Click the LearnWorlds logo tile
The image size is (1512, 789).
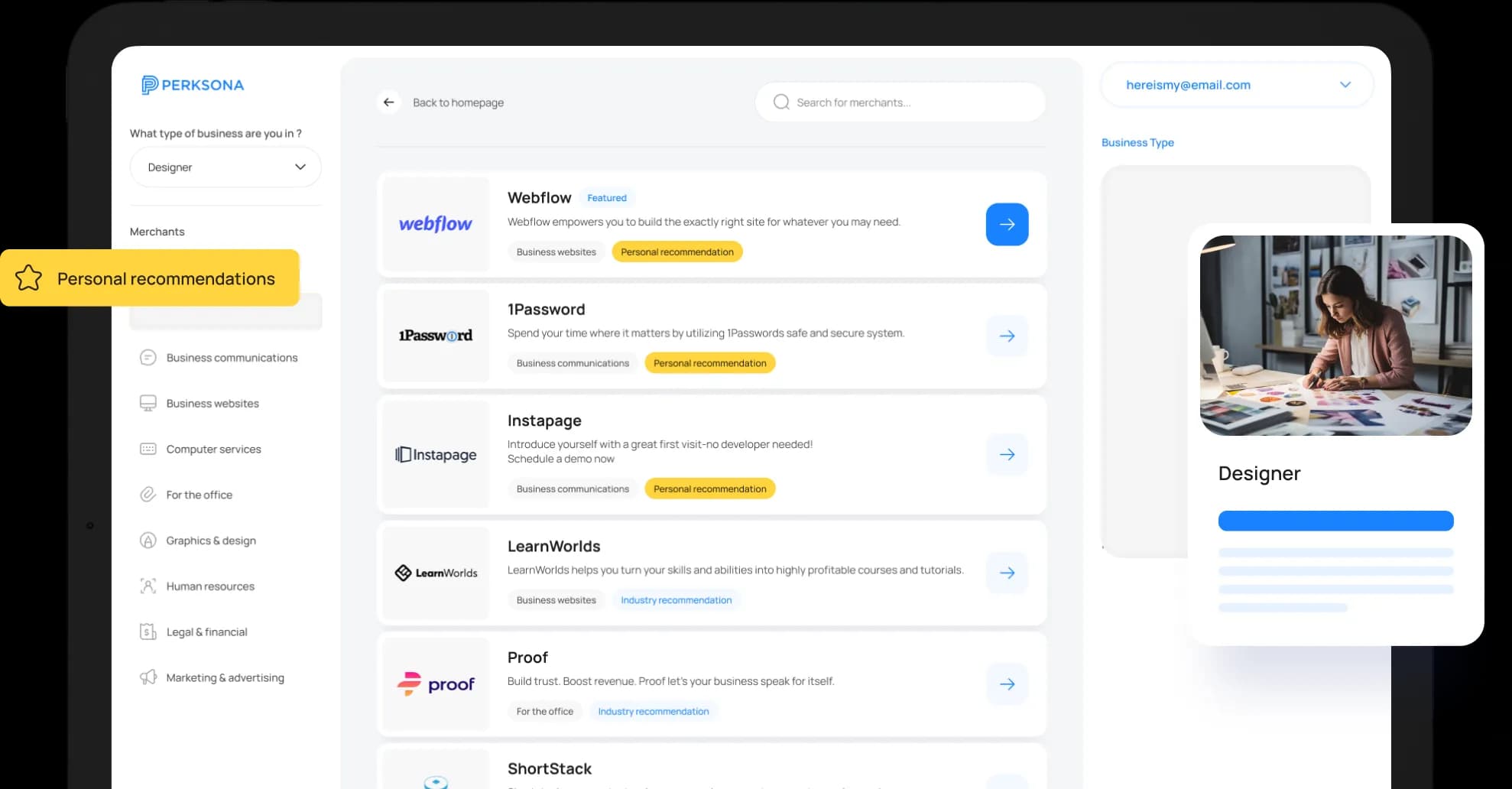point(436,573)
